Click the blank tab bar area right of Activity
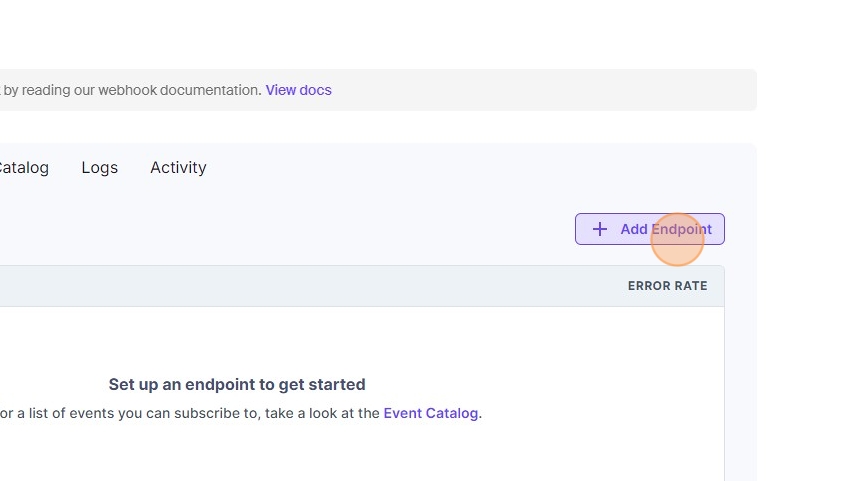860x481 pixels. [450, 168]
